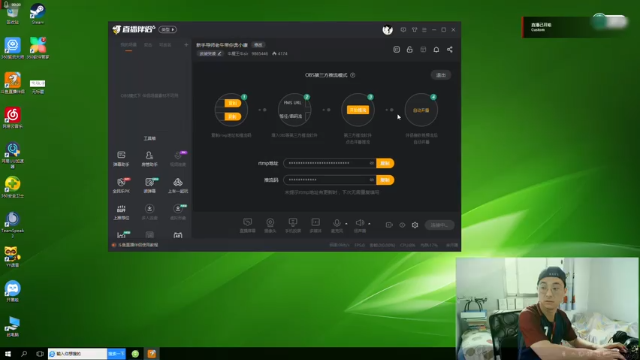The image size is (640, 360).
Task: Click the speaker volume icon
Action: coord(360,223)
